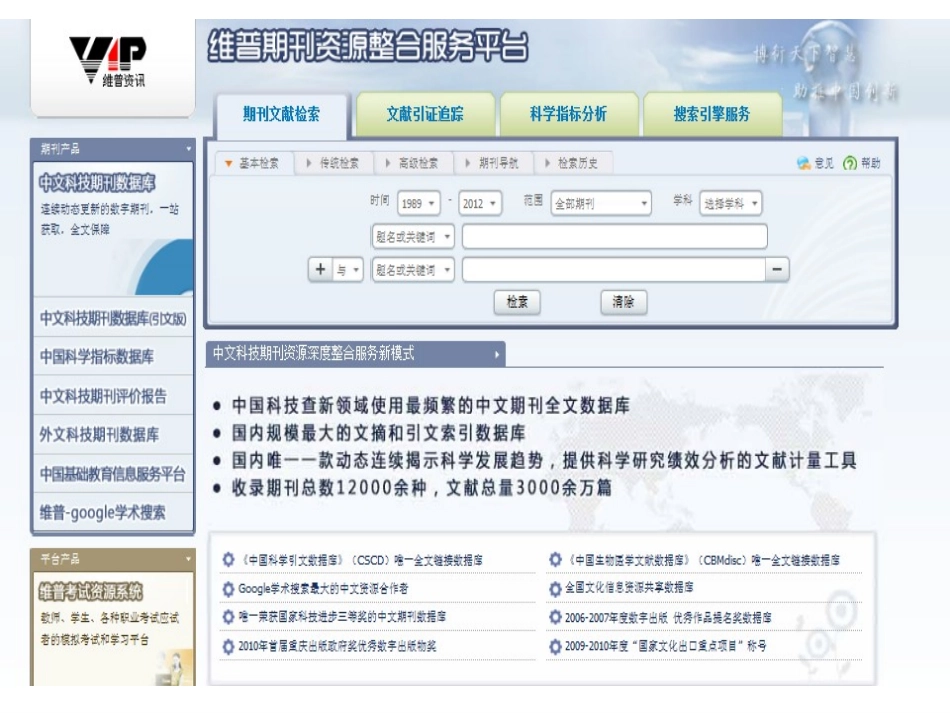The image size is (950, 713).
Task: Open 中国基础教育信息服务平台 link
Action: (113, 474)
